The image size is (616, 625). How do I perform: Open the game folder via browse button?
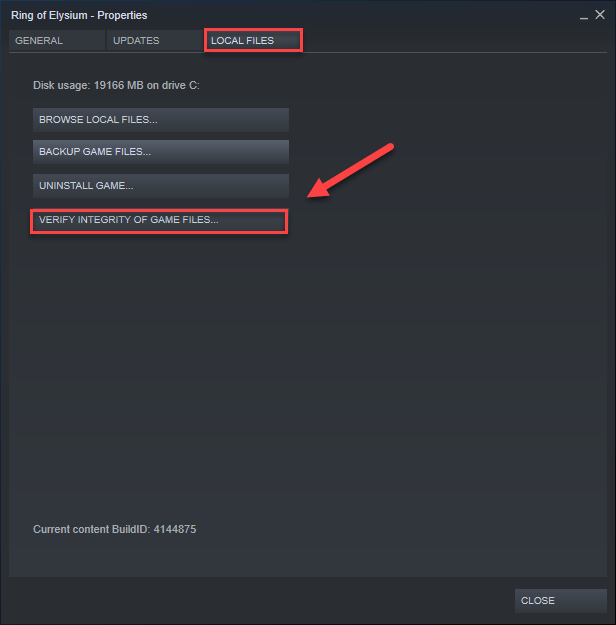[161, 120]
